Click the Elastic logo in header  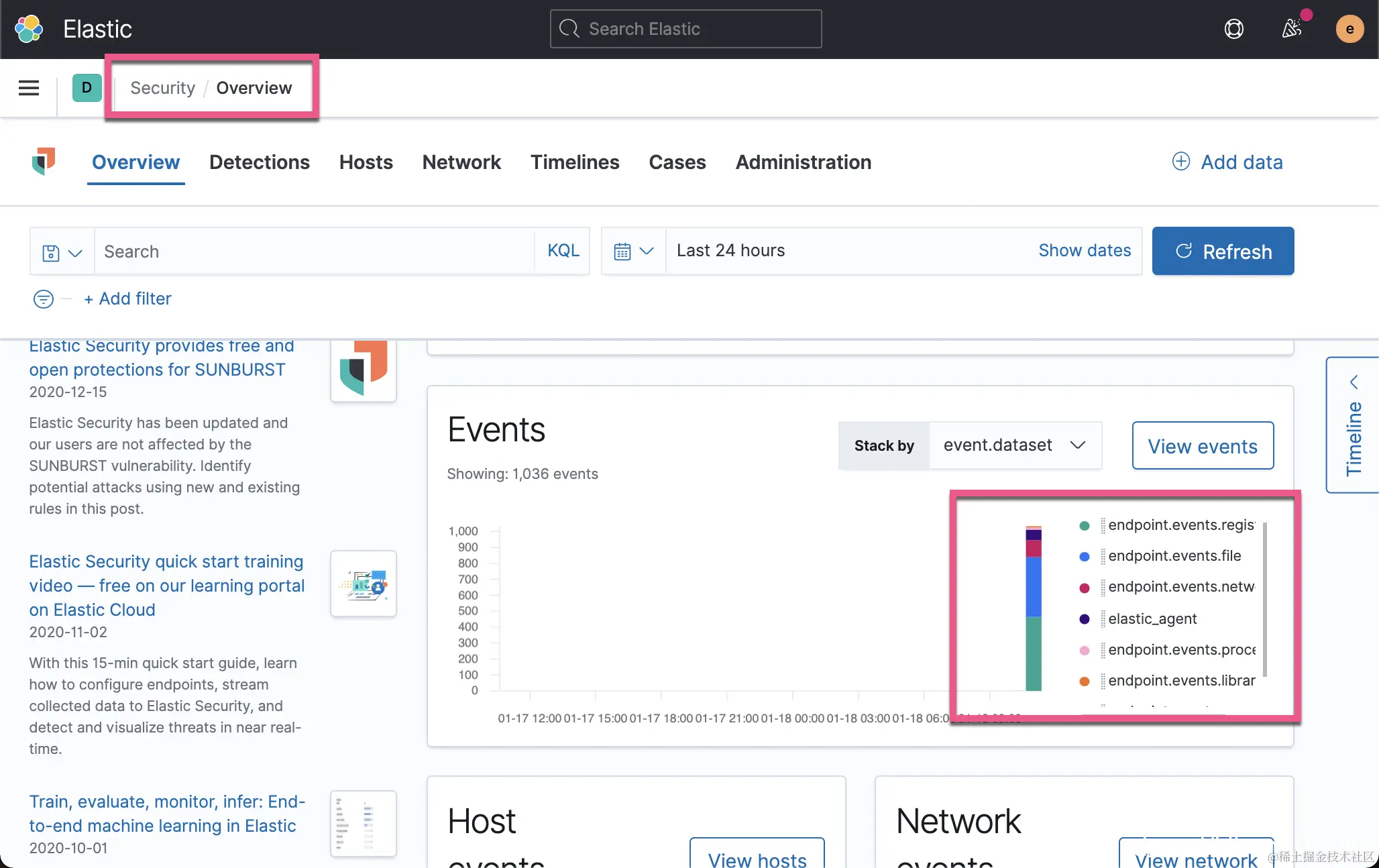click(x=29, y=29)
